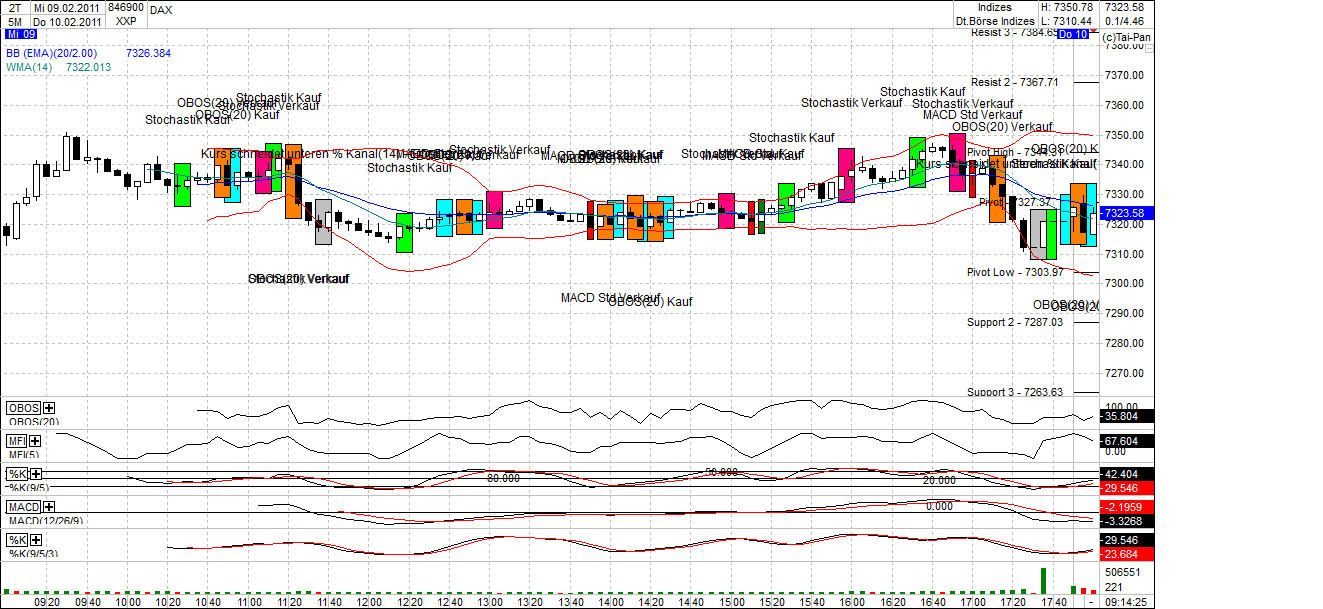Click the plus icon beside the %K(9/5/3) label

36,539
